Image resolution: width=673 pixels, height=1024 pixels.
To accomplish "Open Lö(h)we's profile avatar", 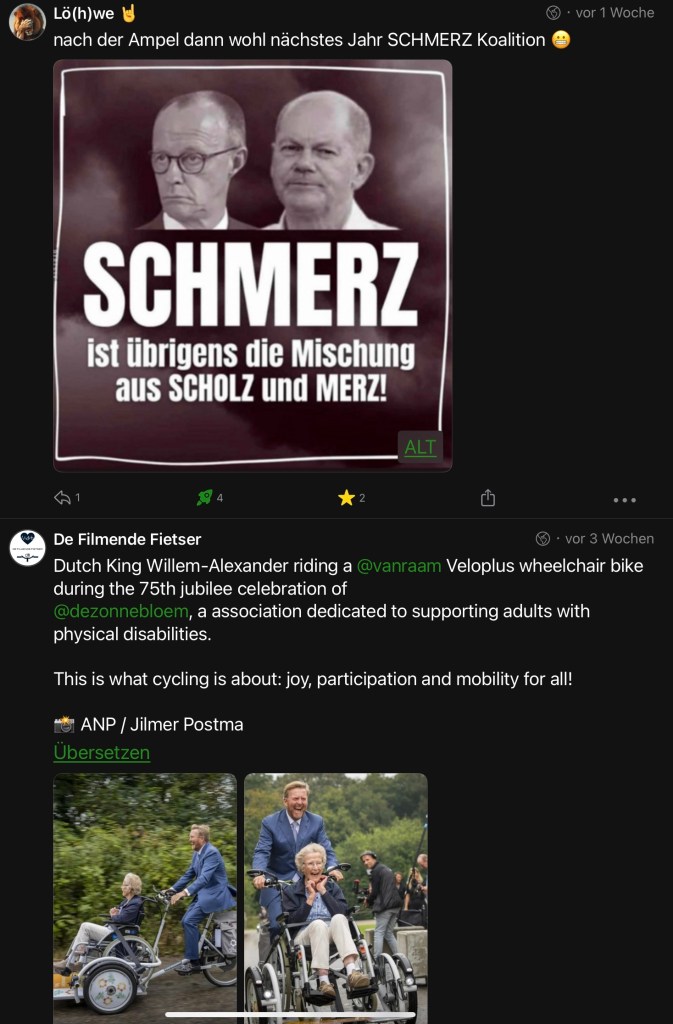I will 27,22.
